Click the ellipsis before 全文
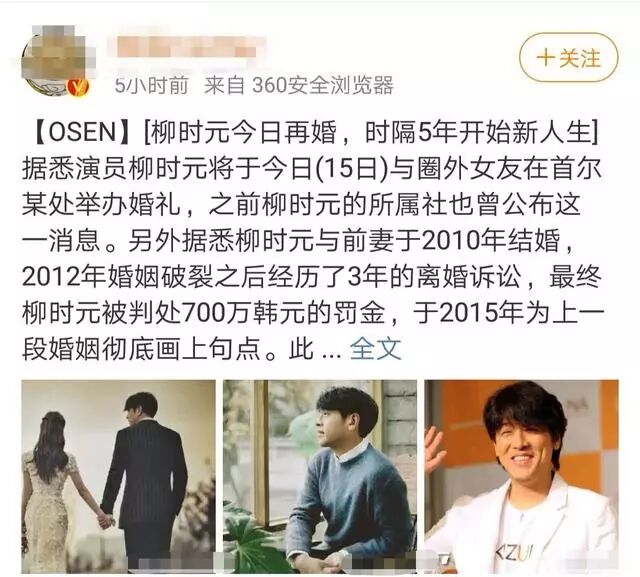This screenshot has height=577, width=640. (331, 353)
